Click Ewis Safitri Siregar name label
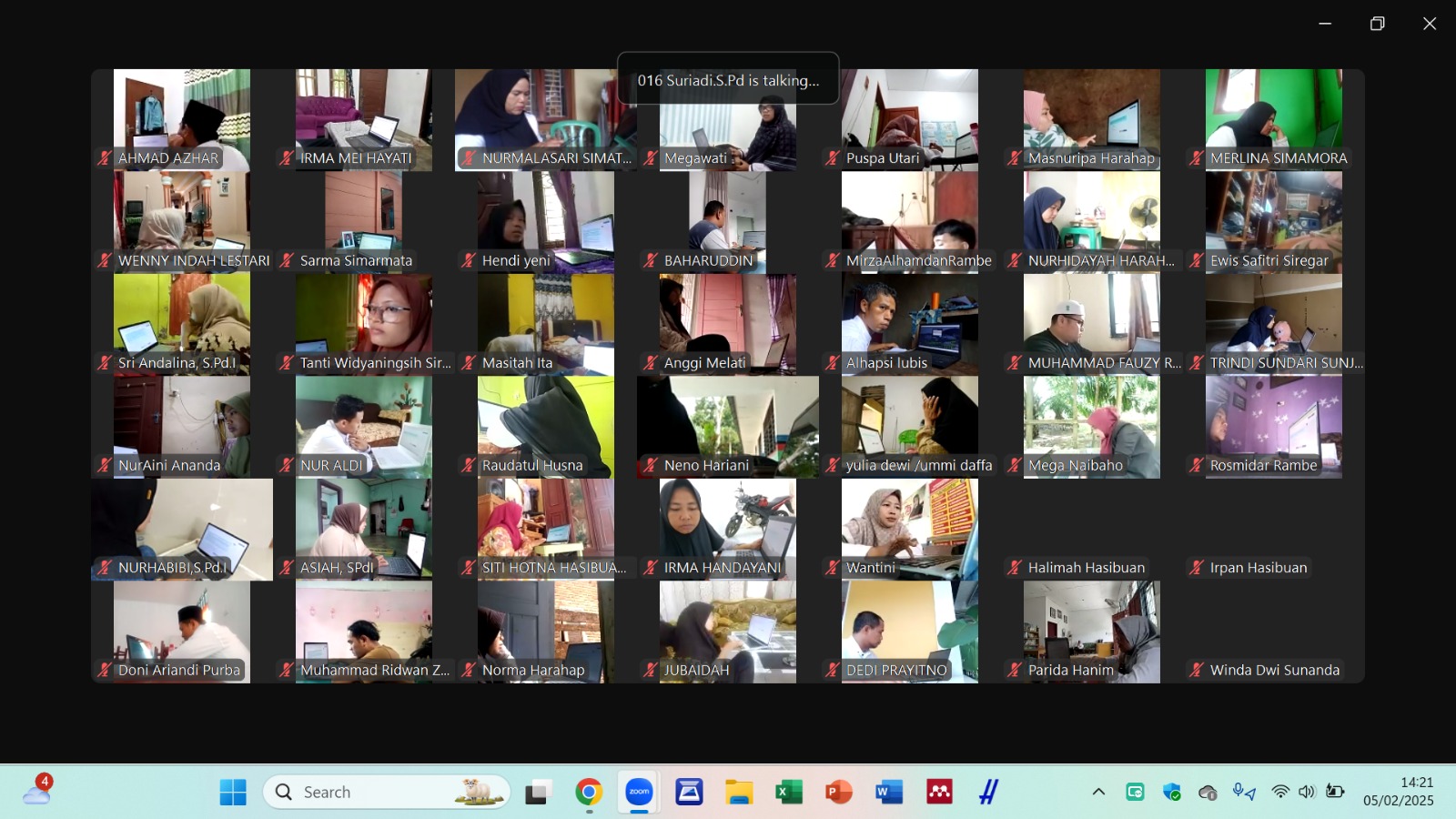Screen dimensions: 1456x819 [x=1269, y=260]
